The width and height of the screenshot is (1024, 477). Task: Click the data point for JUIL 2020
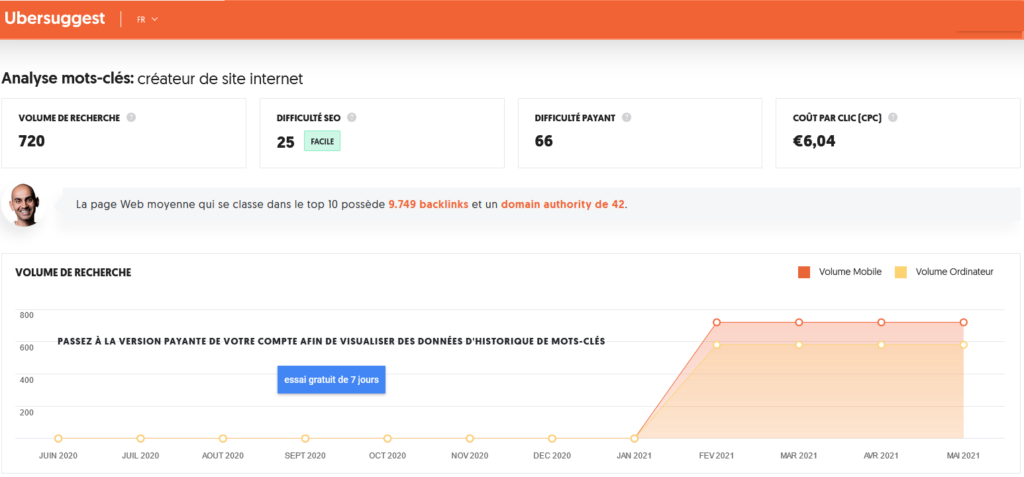point(140,438)
